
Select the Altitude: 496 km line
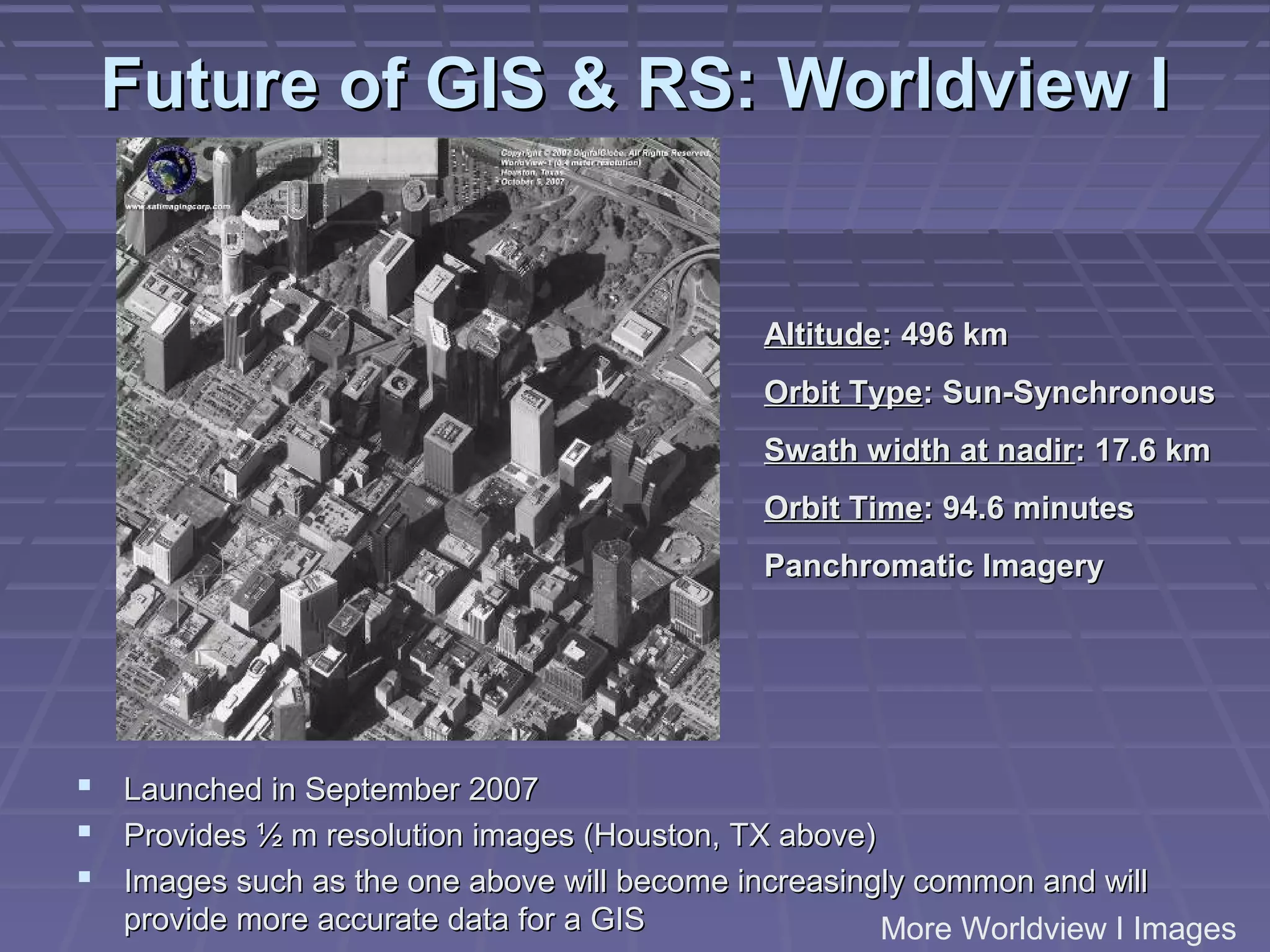(886, 335)
